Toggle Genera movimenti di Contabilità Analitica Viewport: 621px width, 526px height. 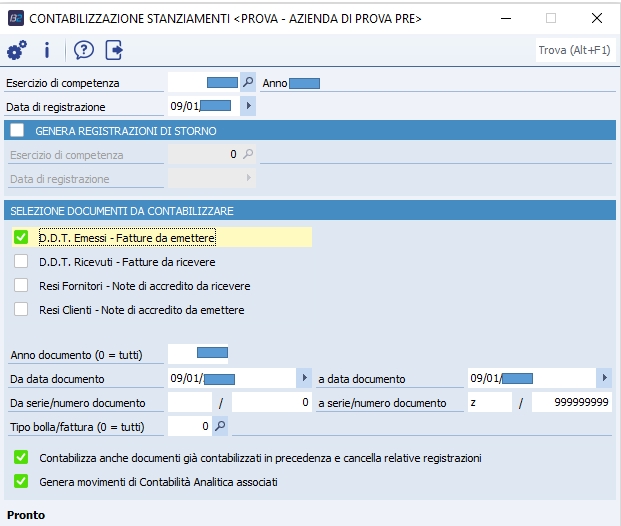pos(21,481)
